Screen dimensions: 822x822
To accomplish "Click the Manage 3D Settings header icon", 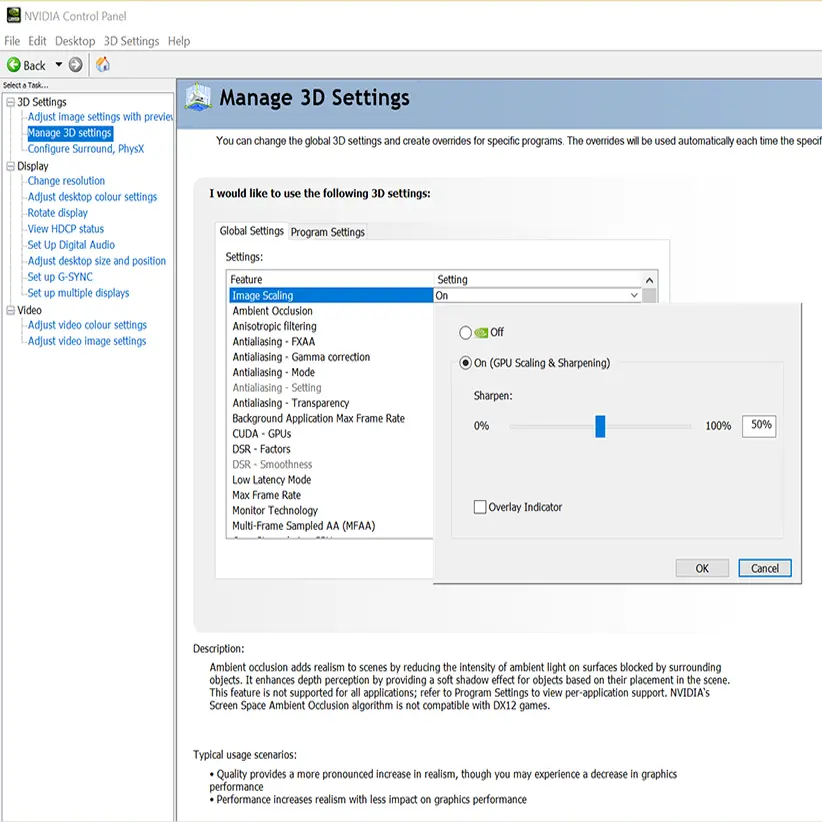I will point(199,98).
